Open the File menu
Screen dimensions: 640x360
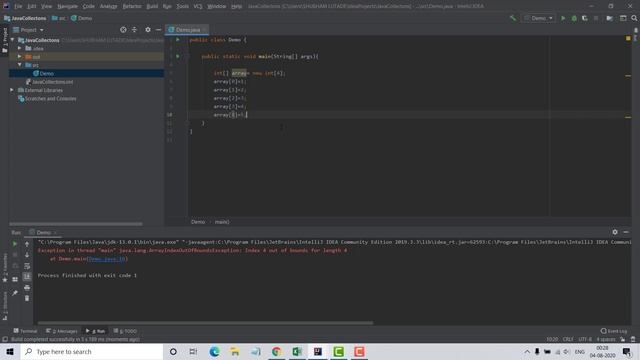[x=18, y=6]
